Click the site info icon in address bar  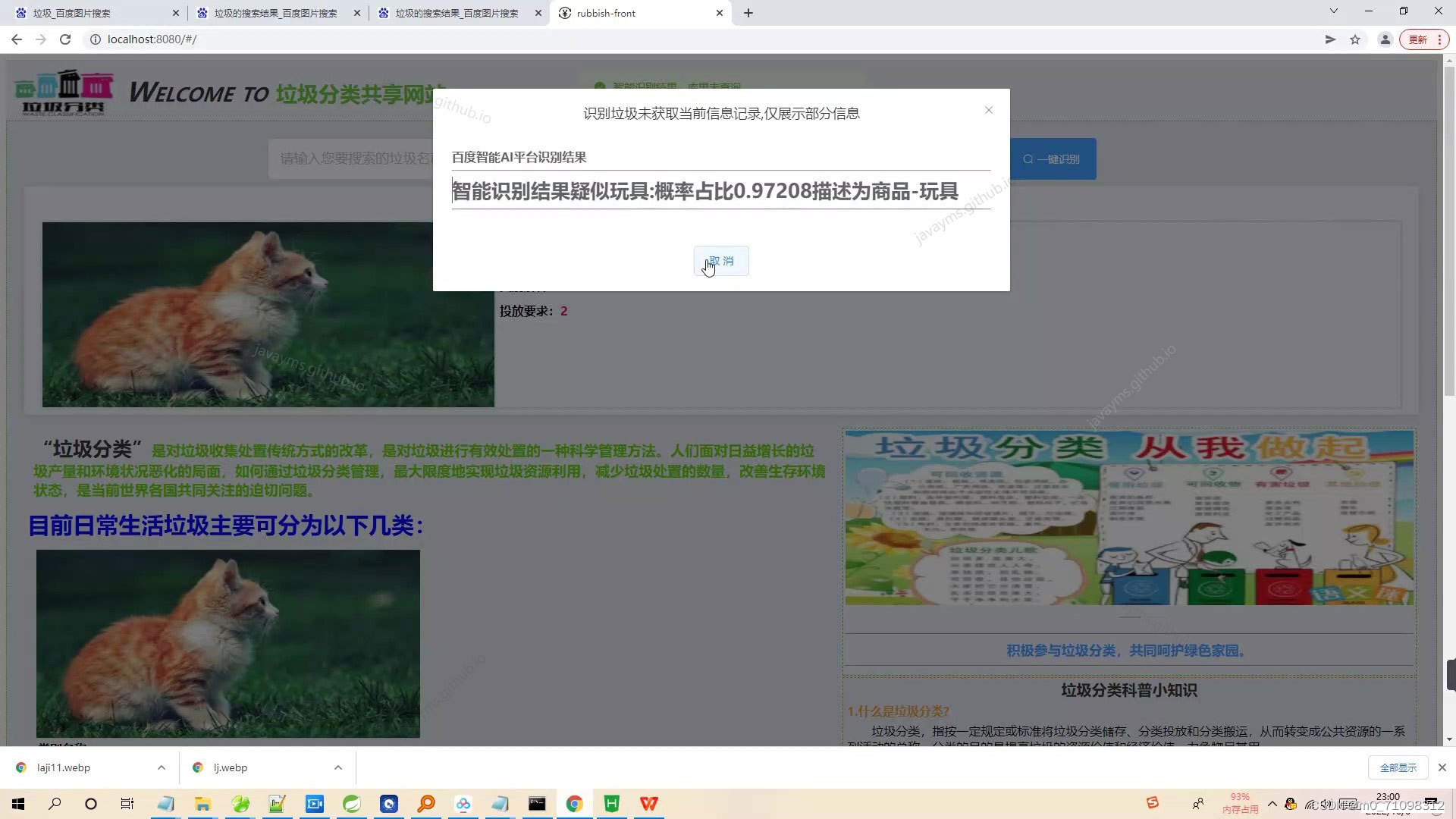96,39
